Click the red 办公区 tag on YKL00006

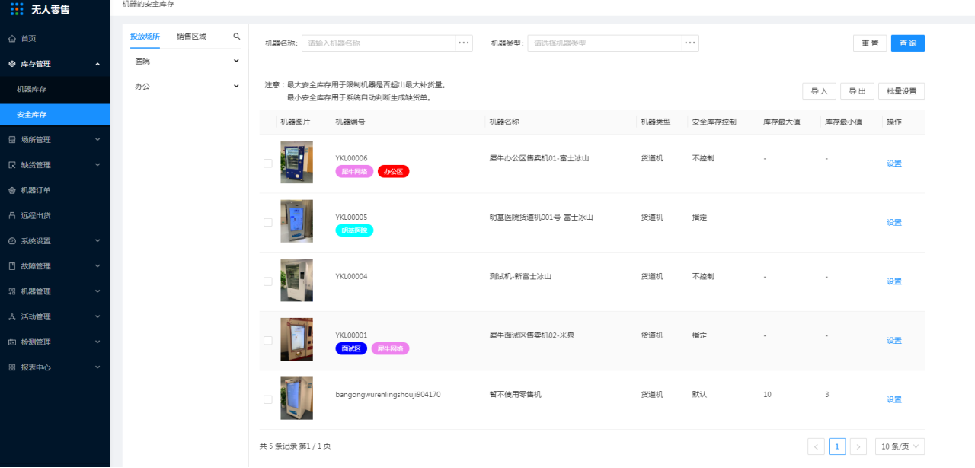point(394,171)
